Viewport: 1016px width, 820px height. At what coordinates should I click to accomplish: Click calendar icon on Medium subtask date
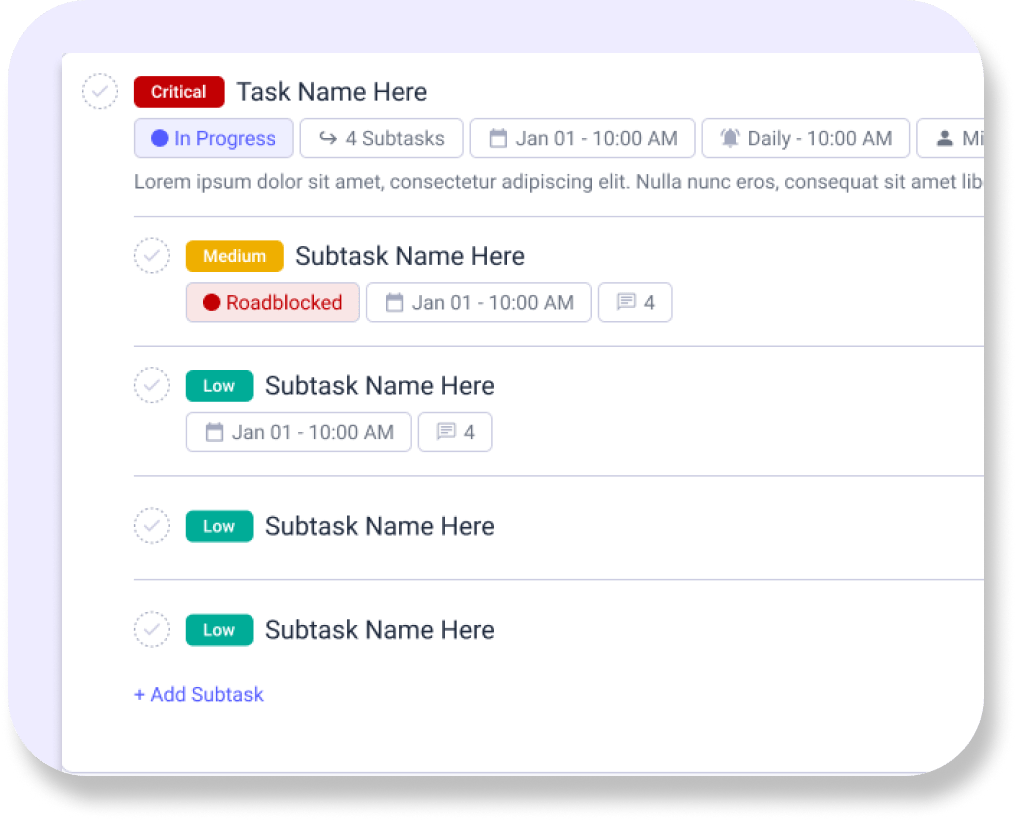(394, 302)
